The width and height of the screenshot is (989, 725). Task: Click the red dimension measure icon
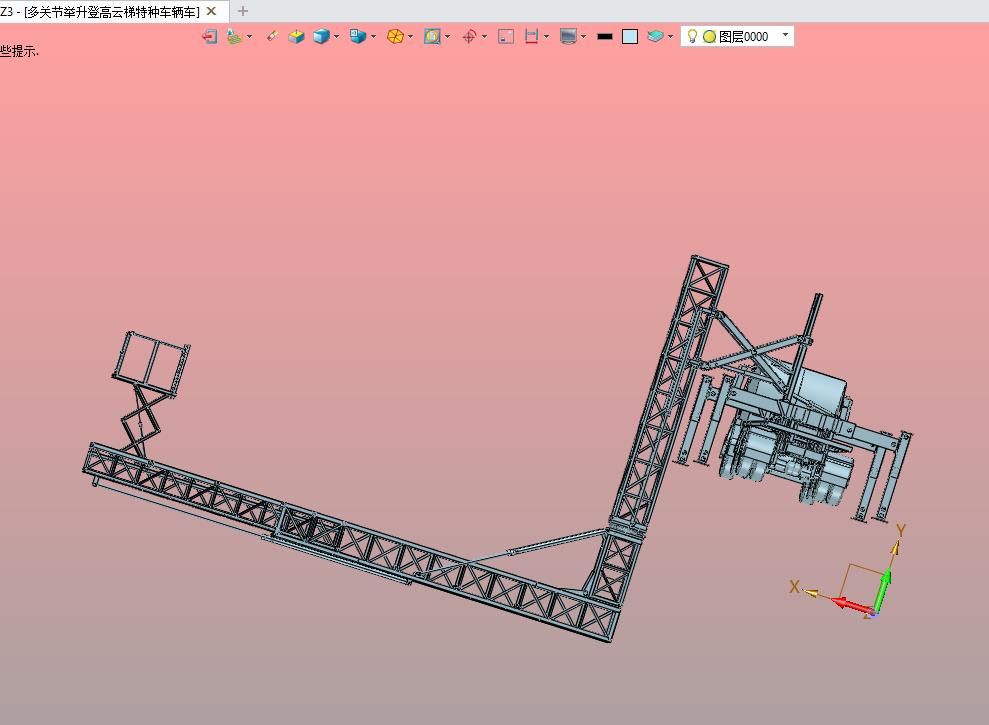(x=531, y=36)
